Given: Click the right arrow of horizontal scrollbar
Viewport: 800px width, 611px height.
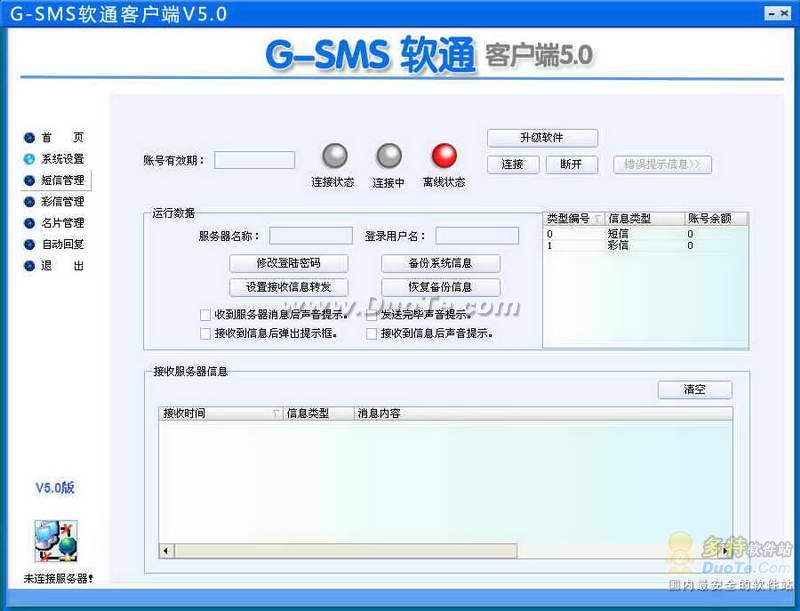Looking at the screenshot, I should (x=726, y=551).
